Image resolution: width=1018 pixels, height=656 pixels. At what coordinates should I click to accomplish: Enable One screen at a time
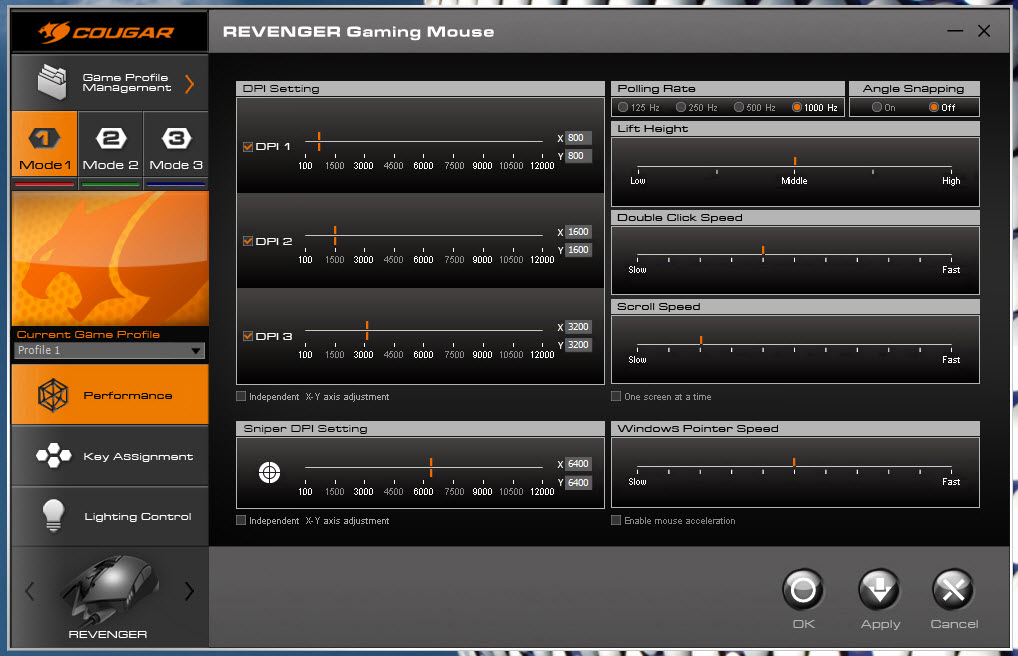pos(616,396)
